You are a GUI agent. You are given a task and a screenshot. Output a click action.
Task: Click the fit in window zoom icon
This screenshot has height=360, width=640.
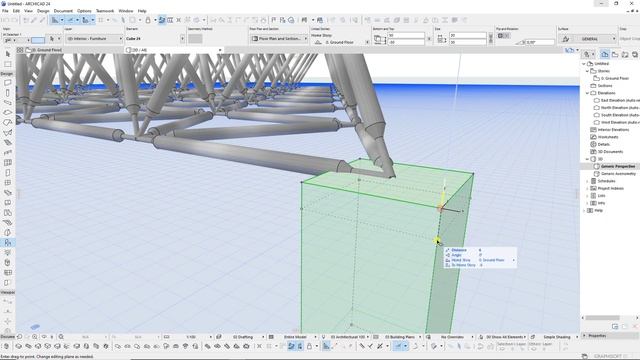(x=61, y=337)
